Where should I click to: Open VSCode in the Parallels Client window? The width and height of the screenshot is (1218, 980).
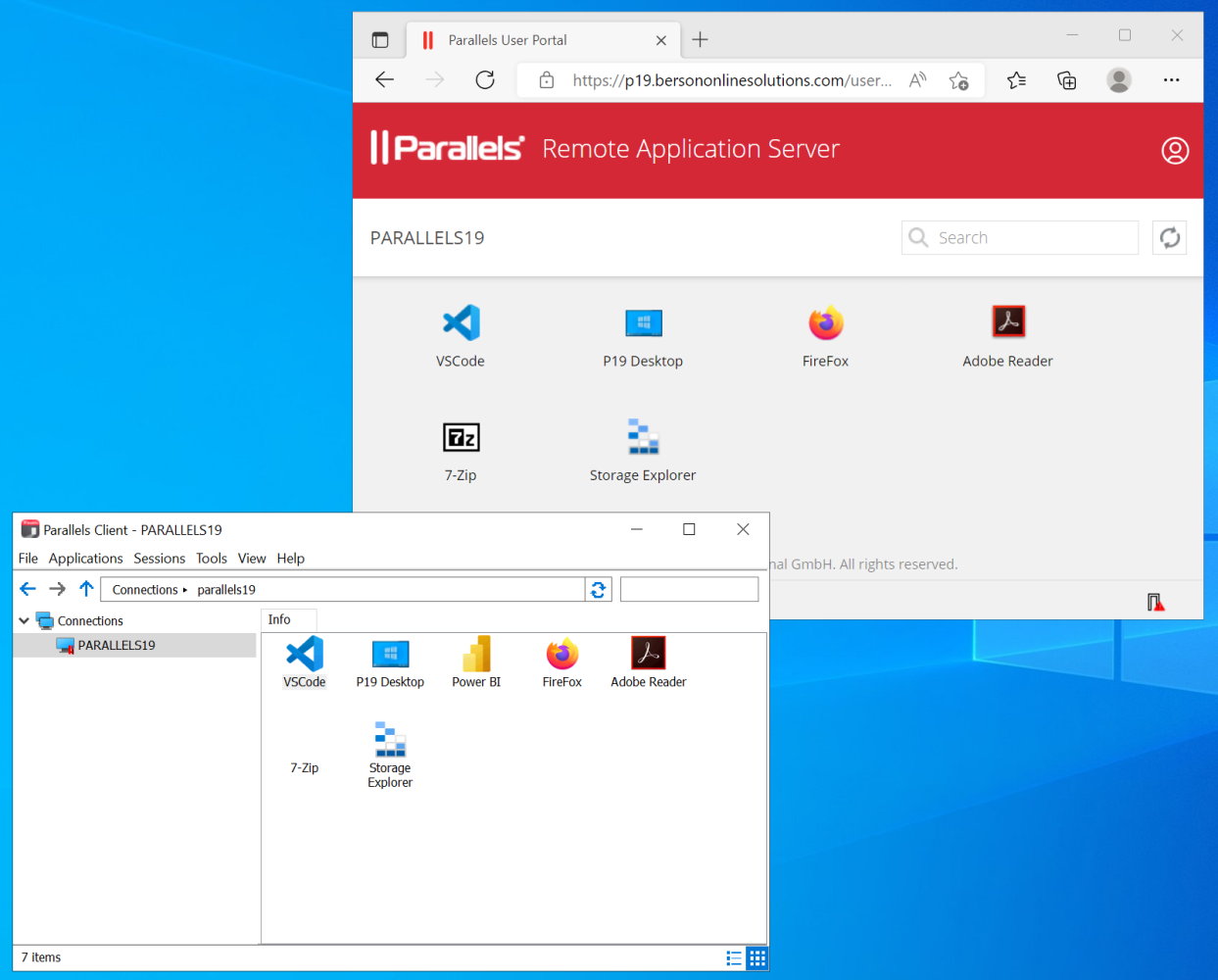click(x=305, y=662)
